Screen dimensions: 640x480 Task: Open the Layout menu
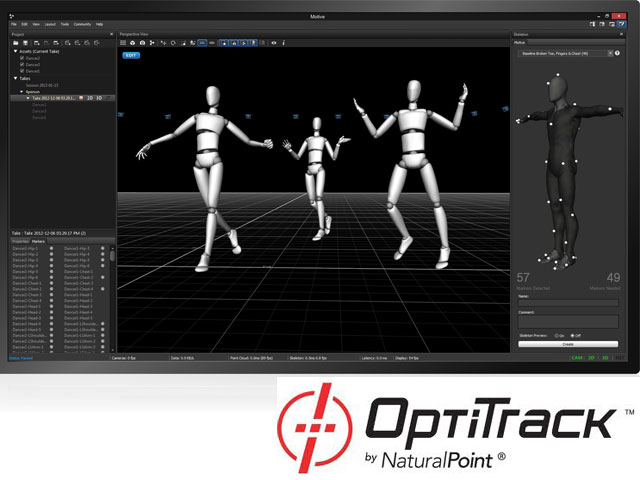click(50, 24)
